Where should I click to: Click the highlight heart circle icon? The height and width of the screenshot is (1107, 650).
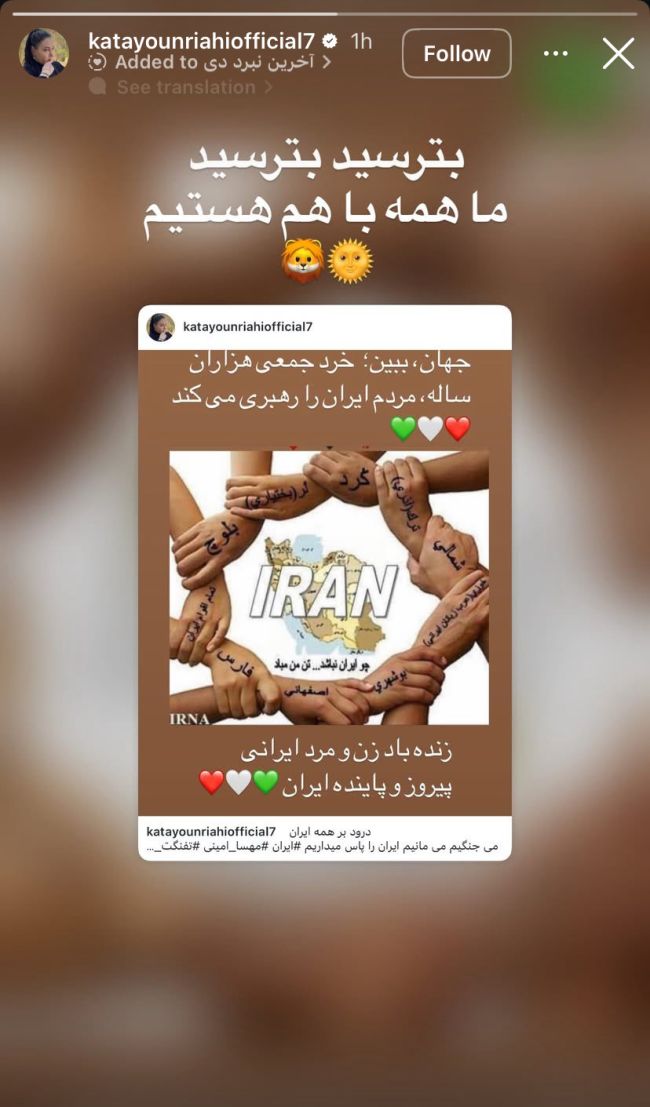tap(97, 63)
